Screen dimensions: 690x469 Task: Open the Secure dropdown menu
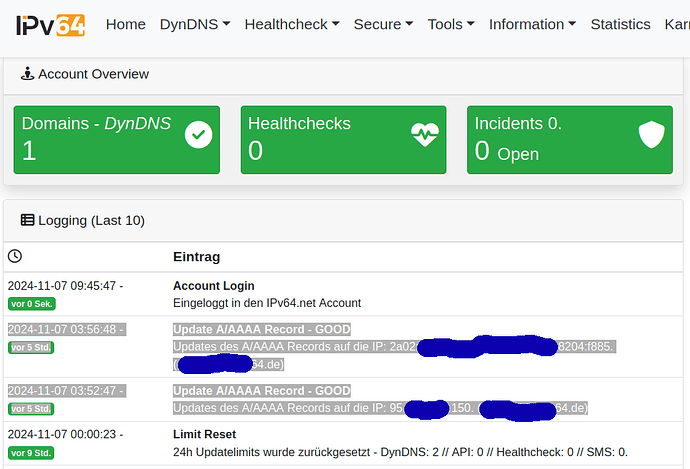[x=383, y=24]
